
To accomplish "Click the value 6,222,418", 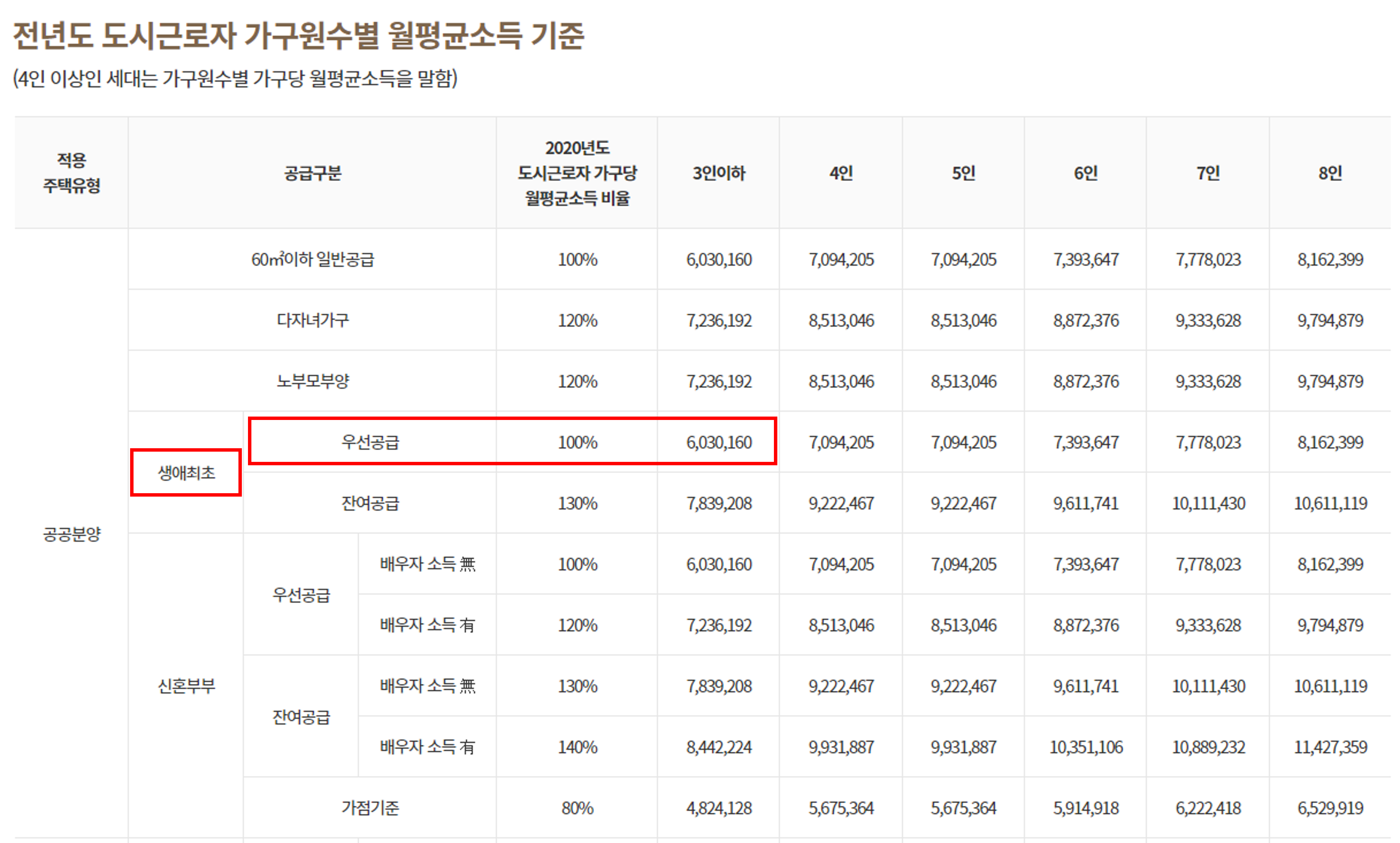I will coord(1208,808).
